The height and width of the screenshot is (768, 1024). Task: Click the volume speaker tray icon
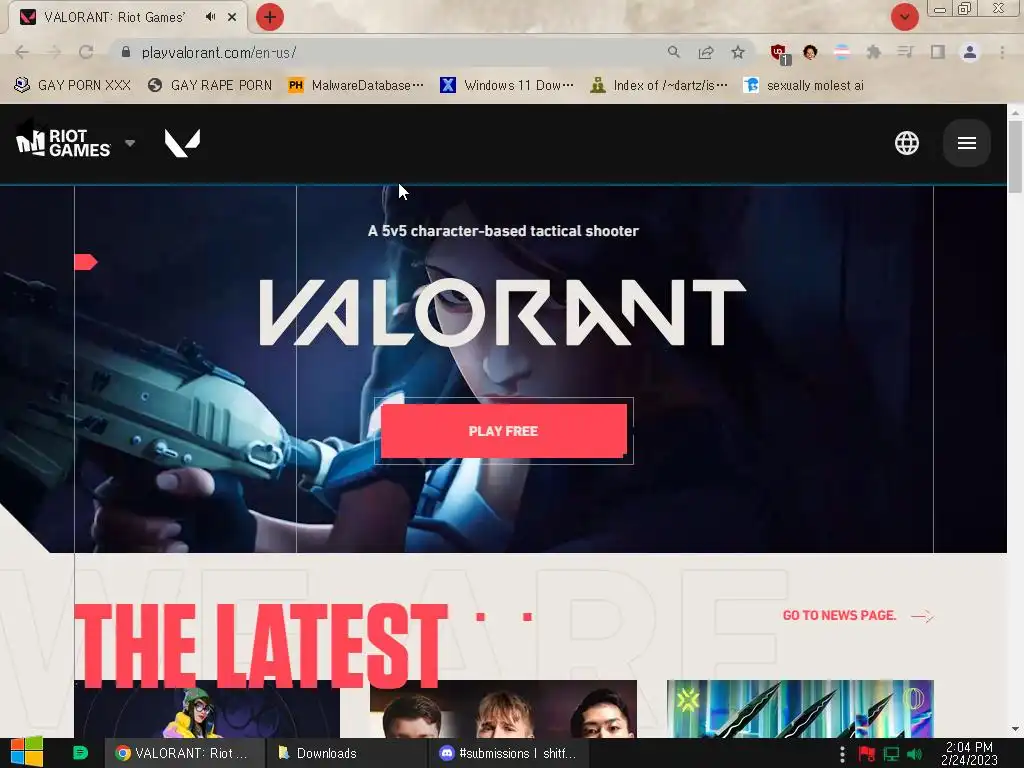click(915, 754)
